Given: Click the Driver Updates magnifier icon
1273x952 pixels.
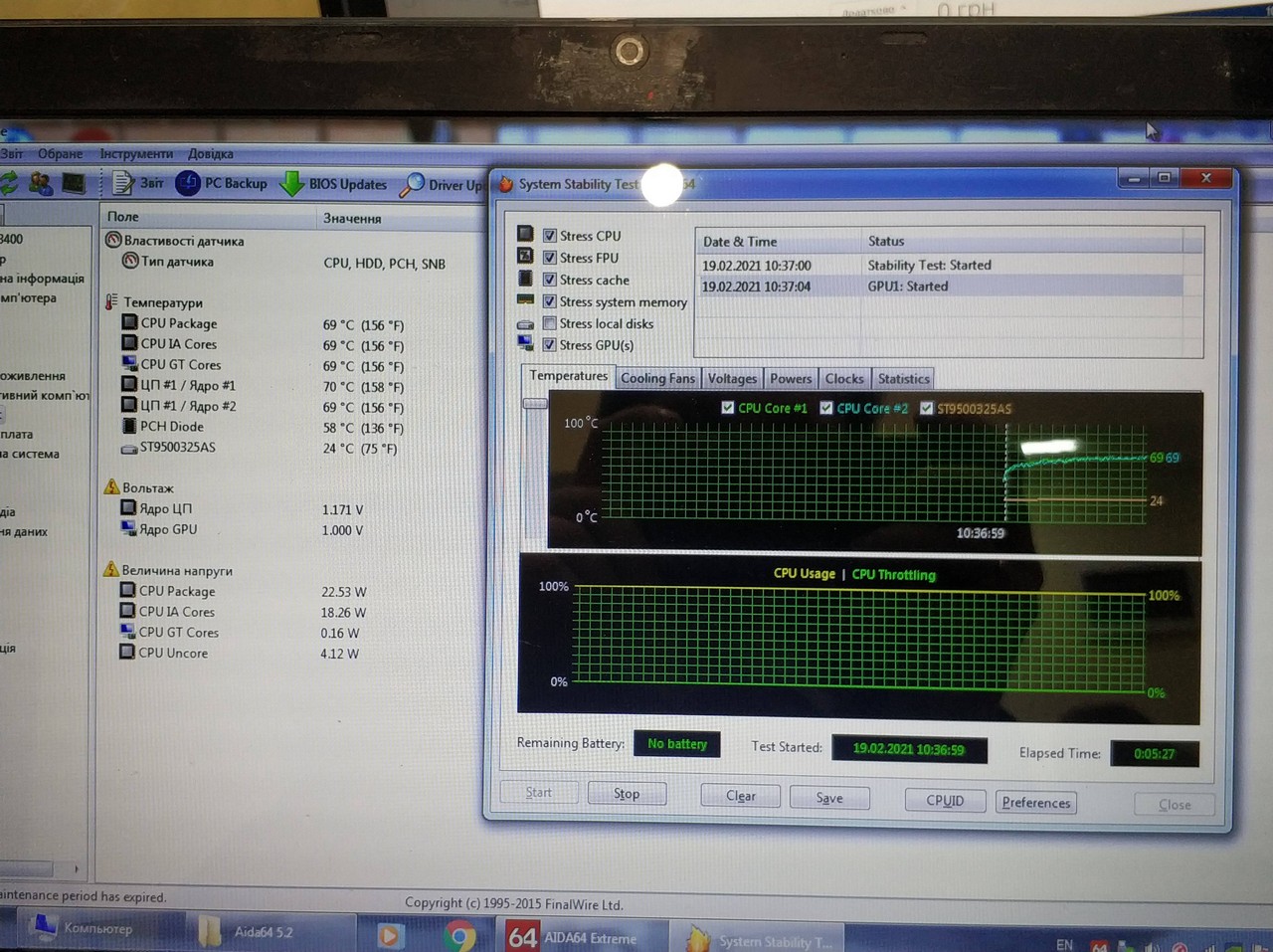Looking at the screenshot, I should coord(412,185).
